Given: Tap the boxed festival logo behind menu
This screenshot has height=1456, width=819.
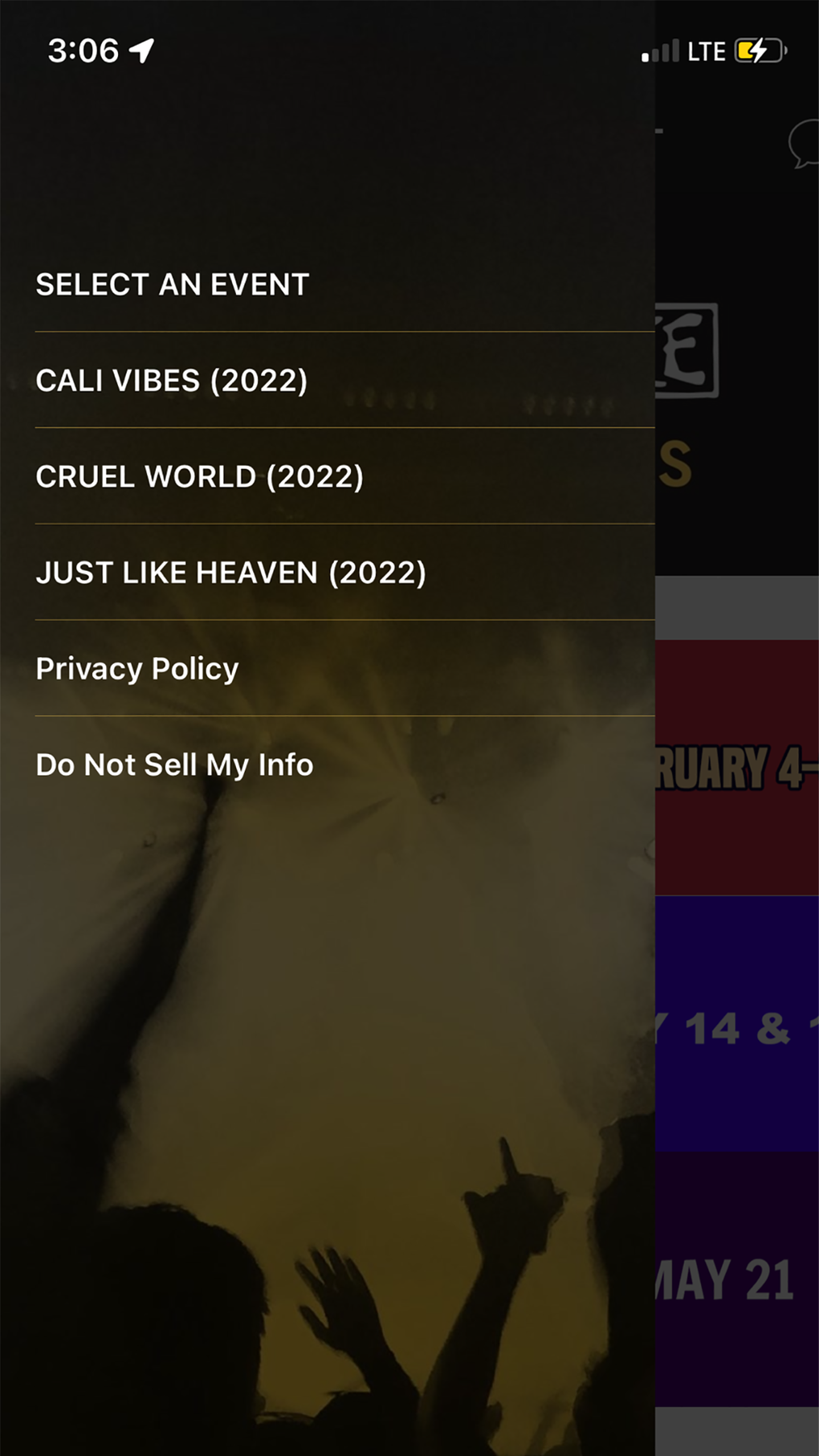Looking at the screenshot, I should tap(687, 350).
